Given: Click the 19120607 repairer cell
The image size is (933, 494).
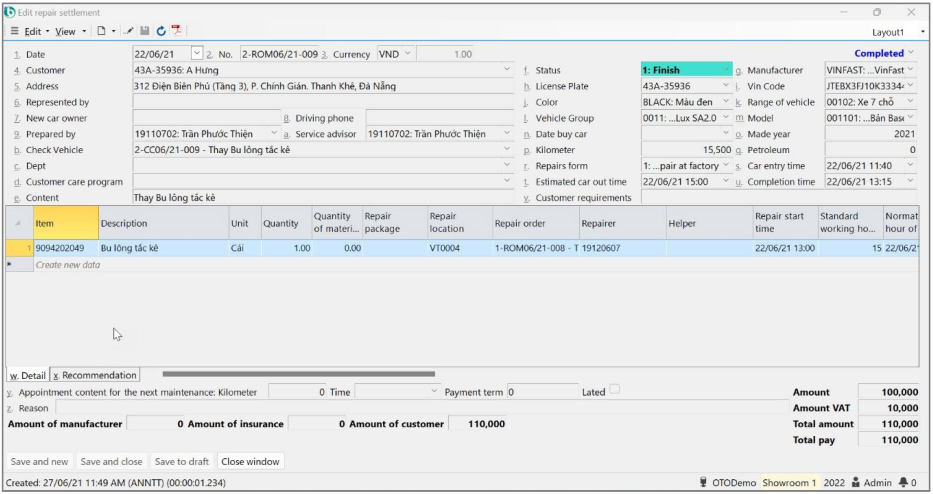Looking at the screenshot, I should click(622, 248).
